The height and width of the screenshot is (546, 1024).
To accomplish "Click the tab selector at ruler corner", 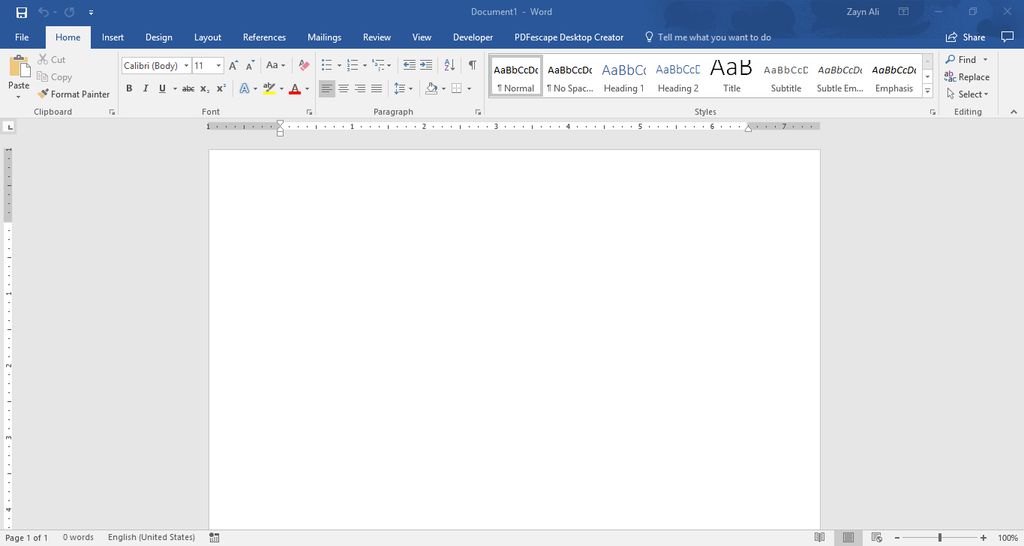I will (9, 127).
